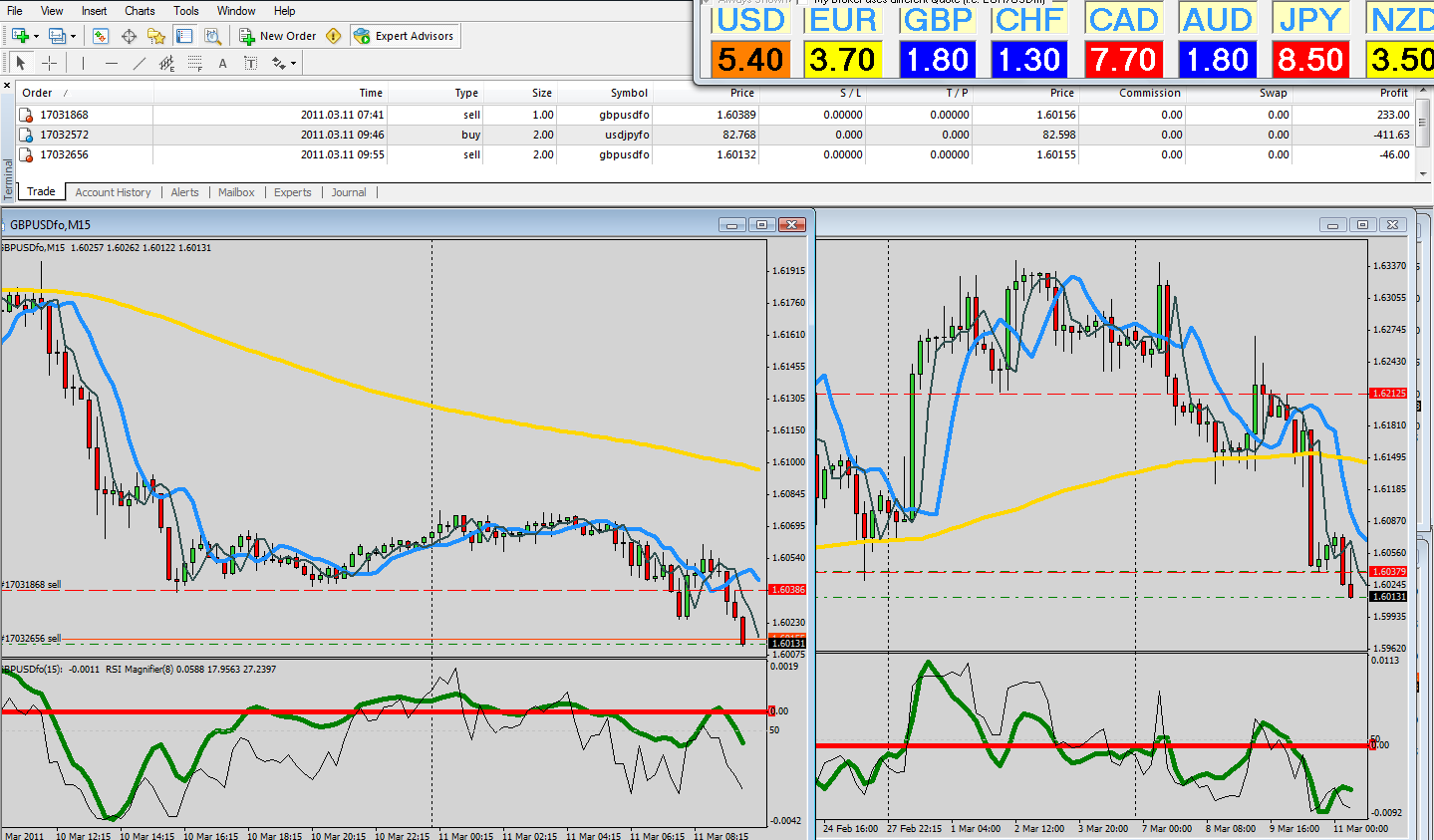Select the Crosshair tool
This screenshot has width=1434, height=840.
pyautogui.click(x=49, y=63)
